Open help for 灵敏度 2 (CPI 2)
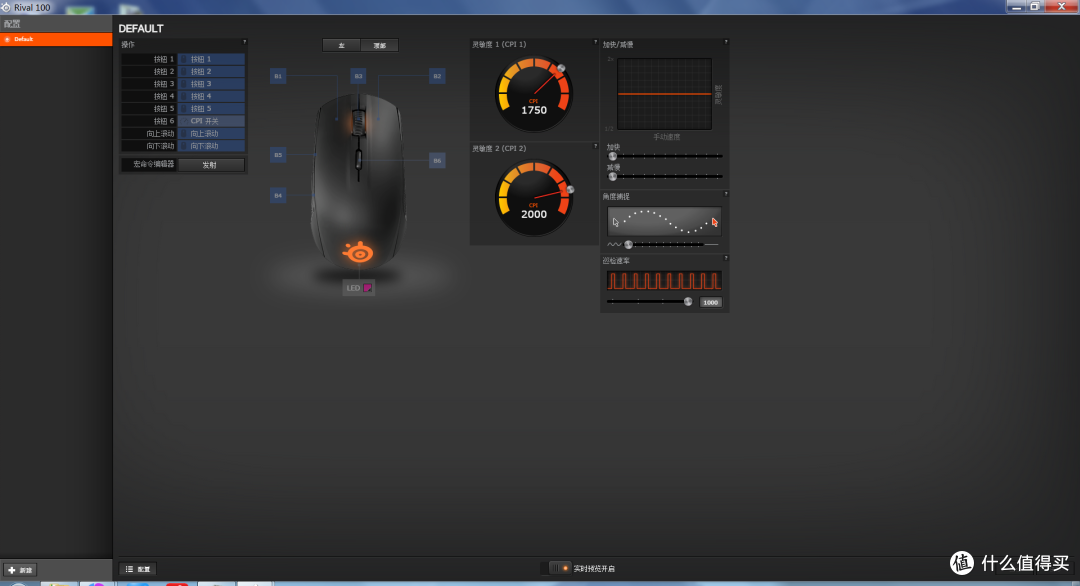 (595, 146)
